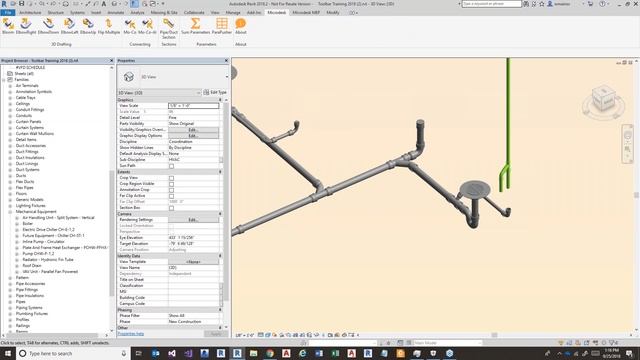The image size is (640, 360).
Task: Collapse the Mechanical Equipment node
Action: pos(10,212)
